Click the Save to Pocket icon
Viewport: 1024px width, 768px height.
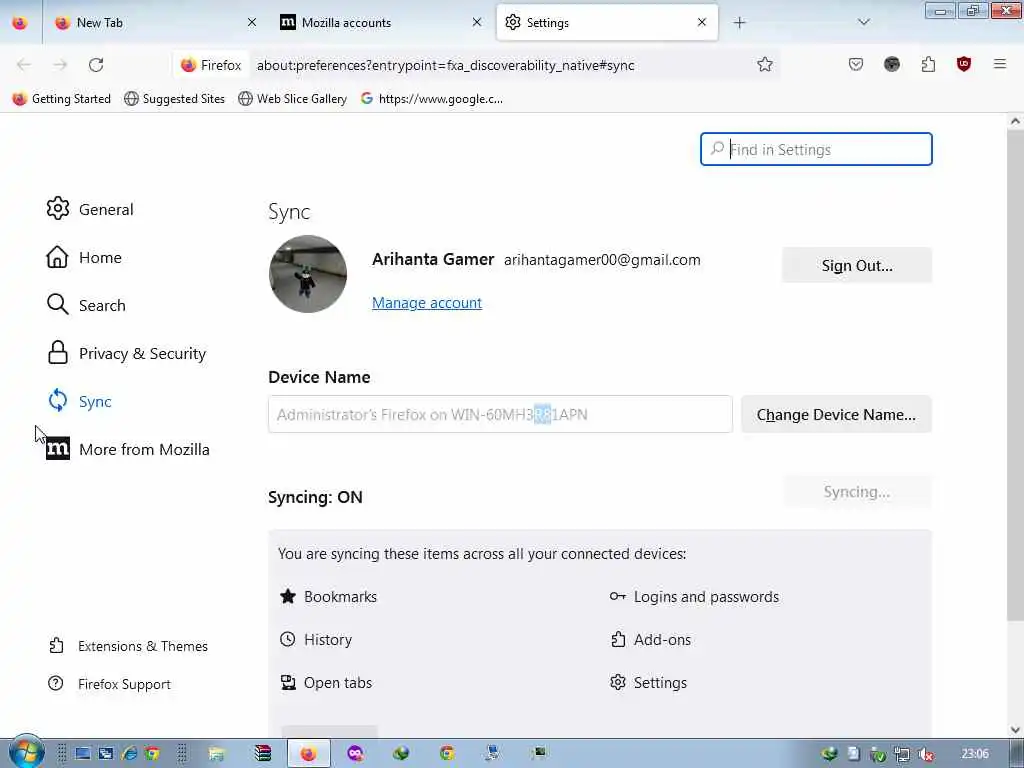tap(856, 64)
